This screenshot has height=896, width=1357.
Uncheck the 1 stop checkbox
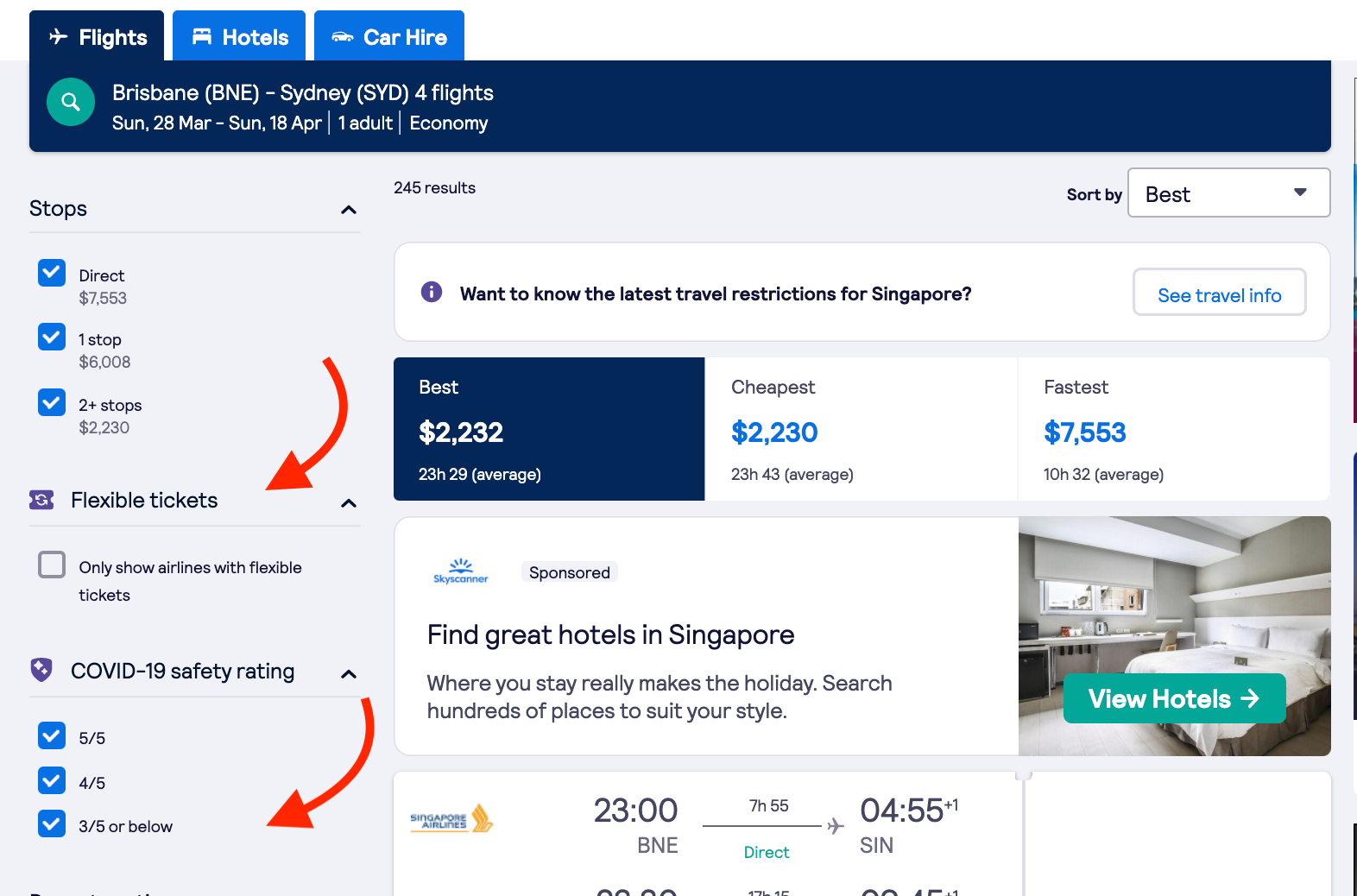52,337
